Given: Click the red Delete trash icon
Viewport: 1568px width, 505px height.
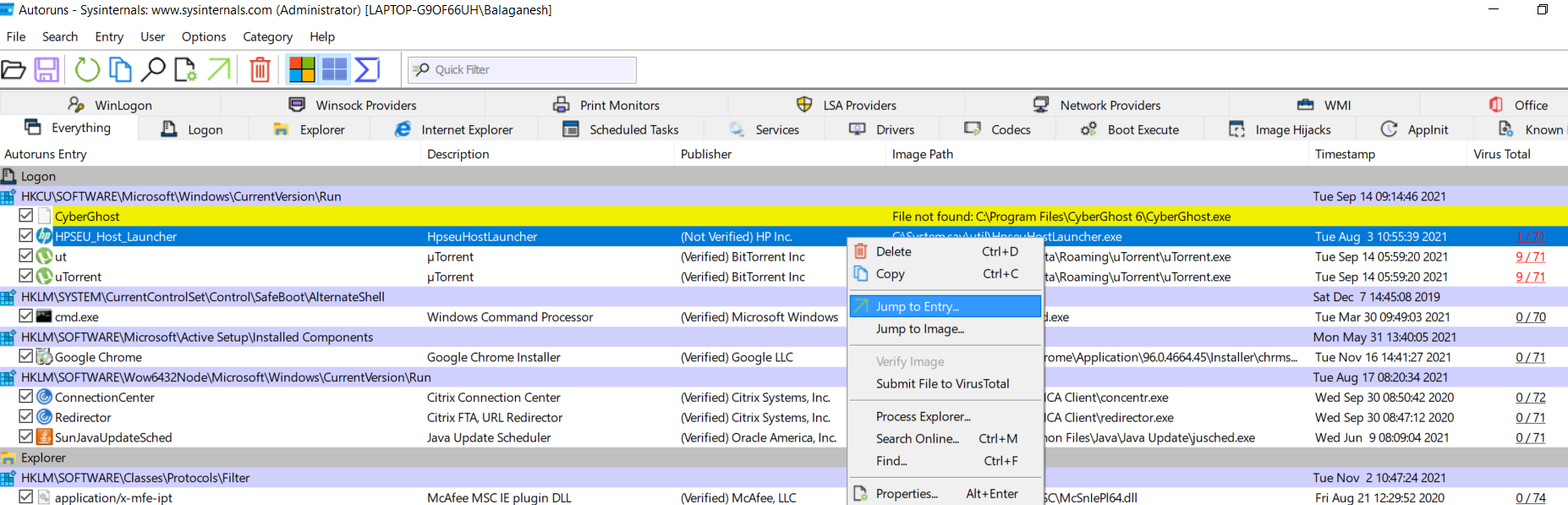Looking at the screenshot, I should pos(260,69).
